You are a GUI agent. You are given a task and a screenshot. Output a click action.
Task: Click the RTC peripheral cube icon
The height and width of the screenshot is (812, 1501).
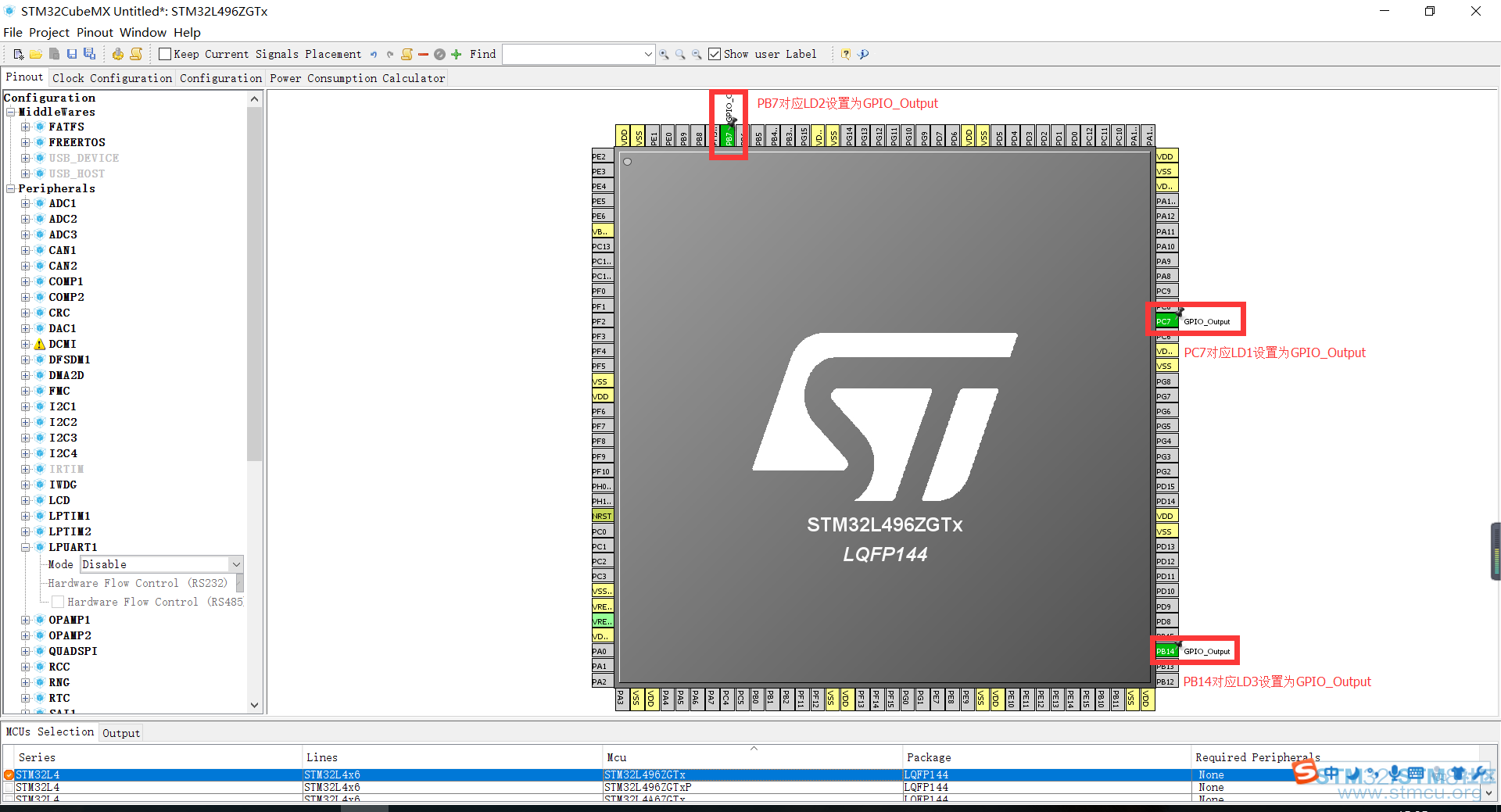tap(40, 698)
